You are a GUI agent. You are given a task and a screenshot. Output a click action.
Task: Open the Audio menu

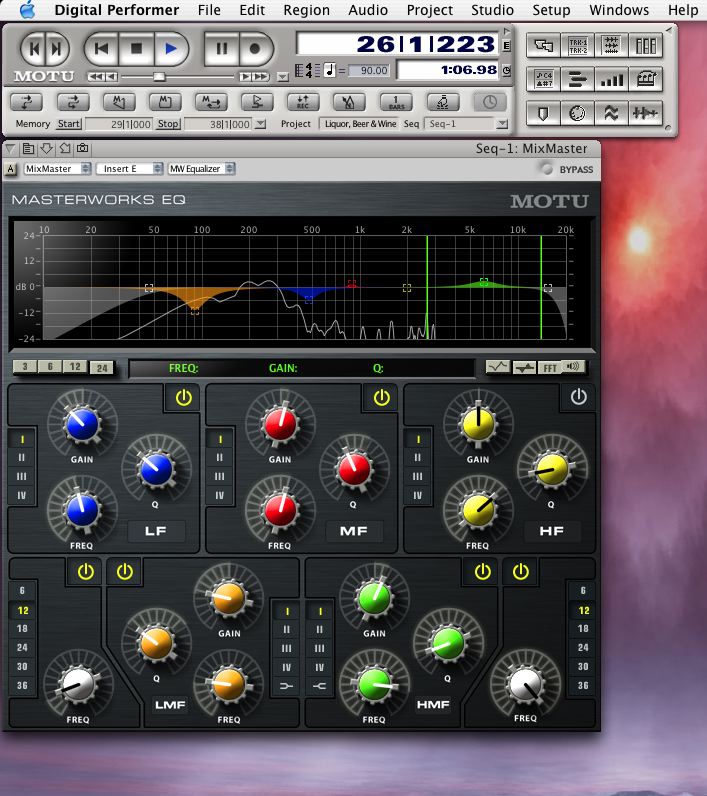click(x=368, y=10)
